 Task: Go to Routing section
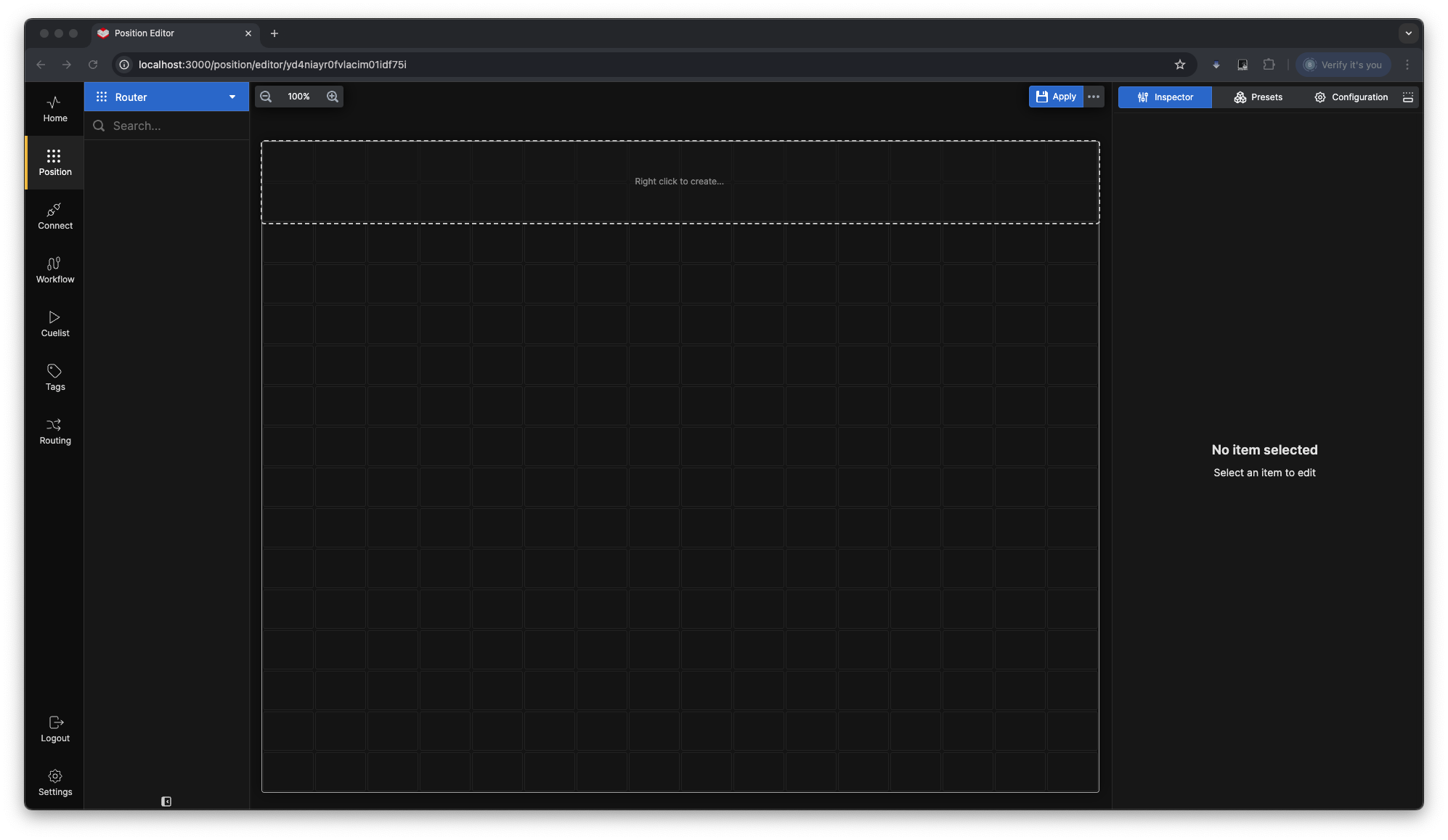(54, 431)
